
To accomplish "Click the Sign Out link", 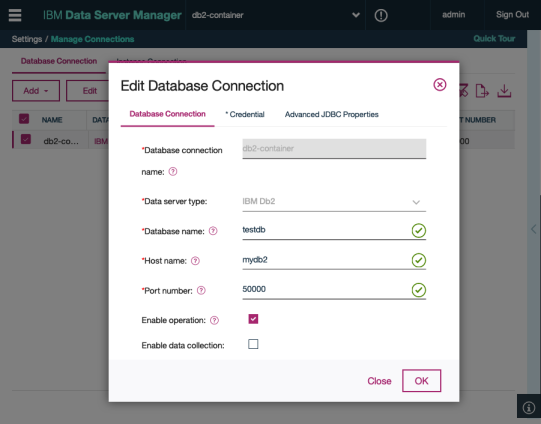I will (512, 14).
